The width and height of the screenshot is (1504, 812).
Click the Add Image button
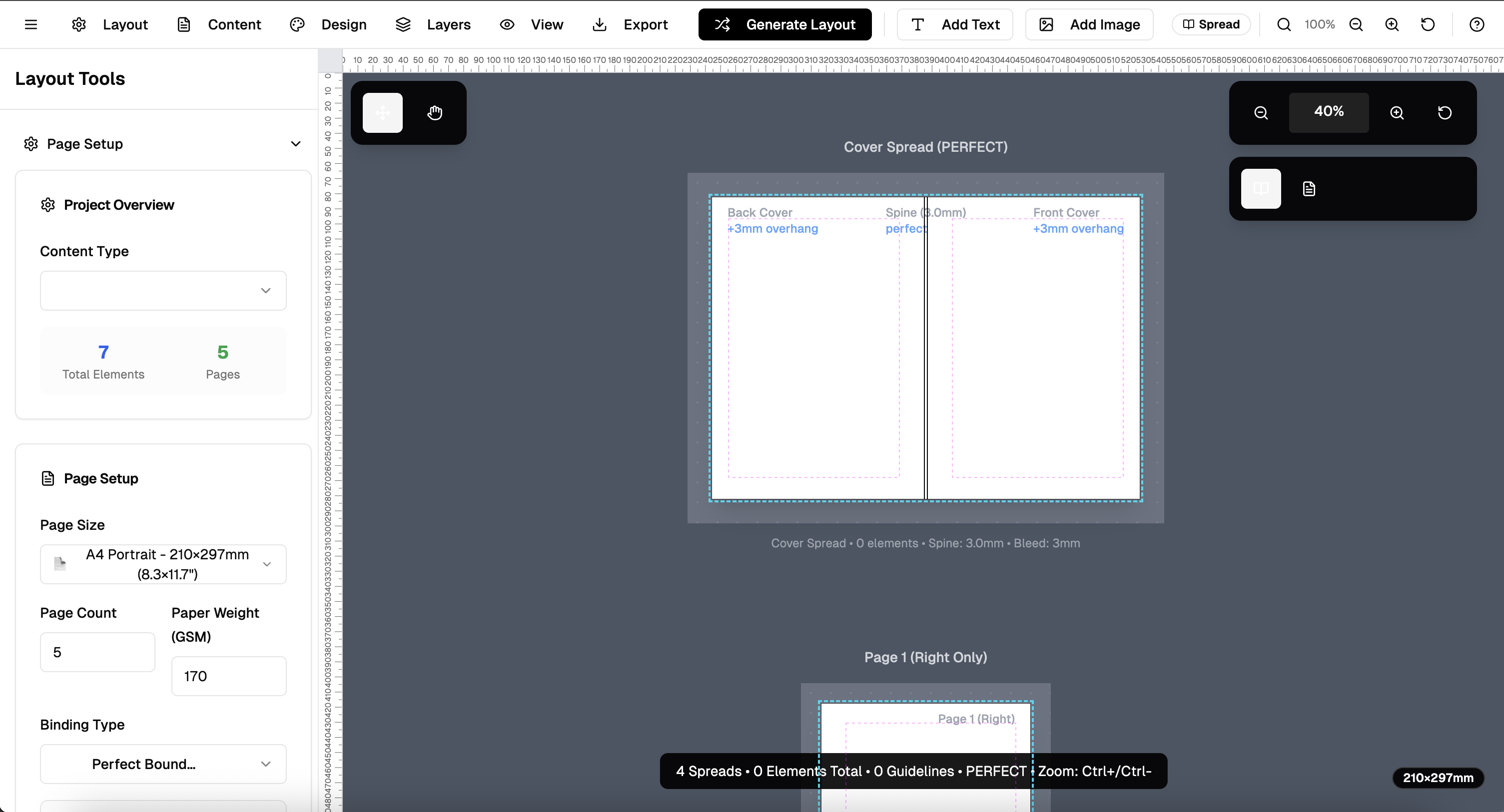pos(1088,24)
